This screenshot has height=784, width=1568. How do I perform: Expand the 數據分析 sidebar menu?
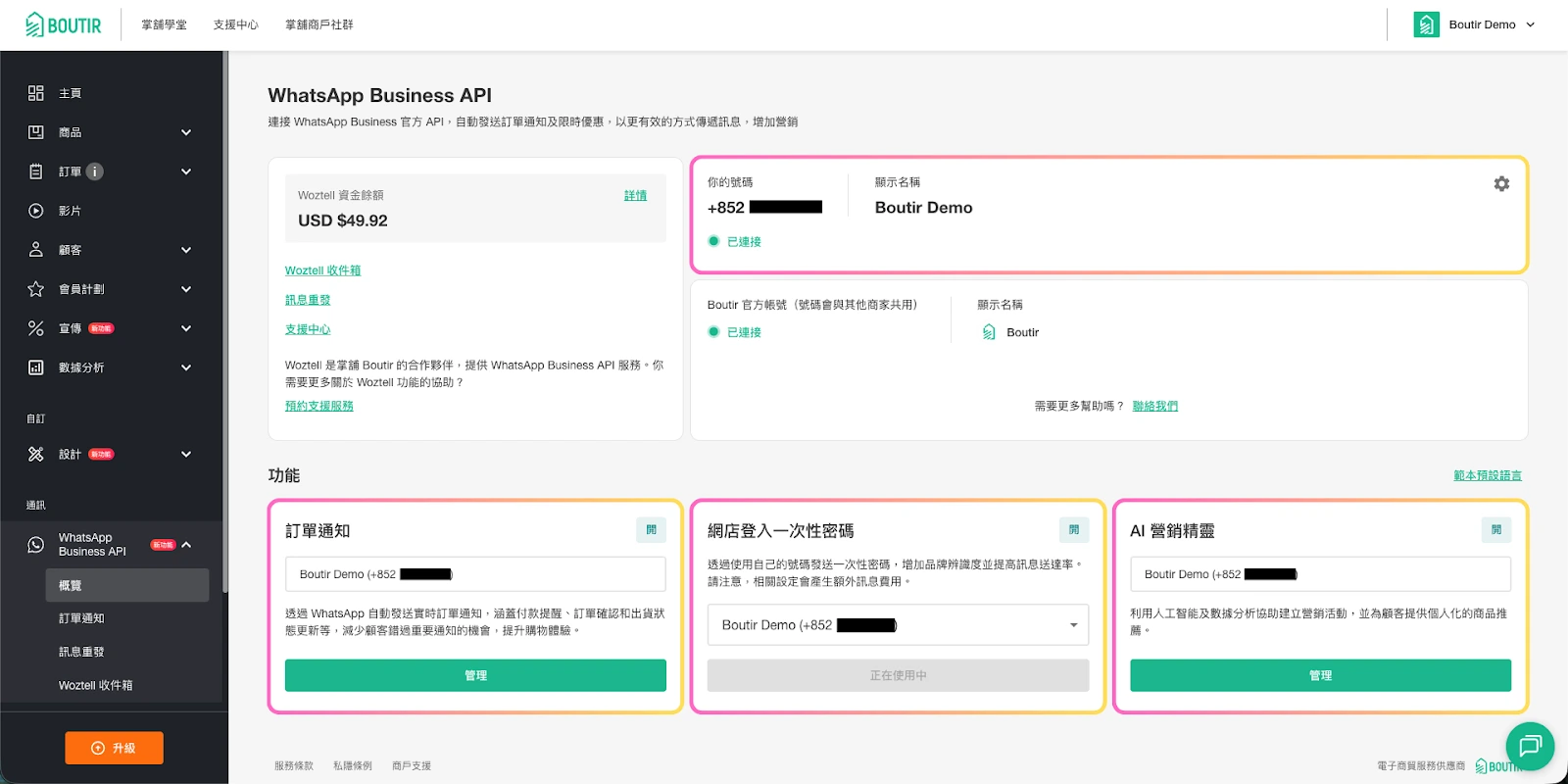click(186, 367)
